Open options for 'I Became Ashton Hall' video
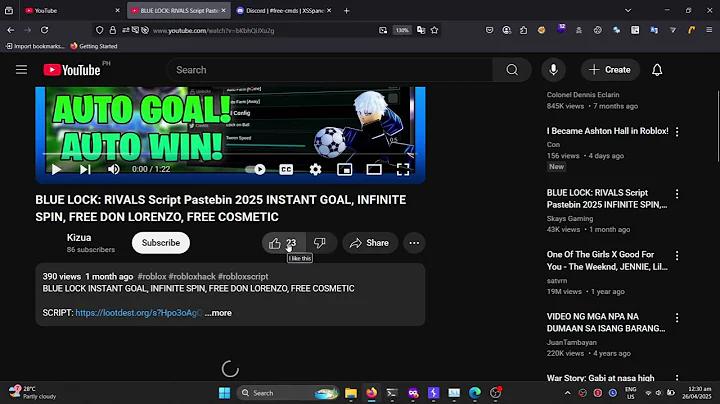This screenshot has width=720, height=404. pos(677,132)
